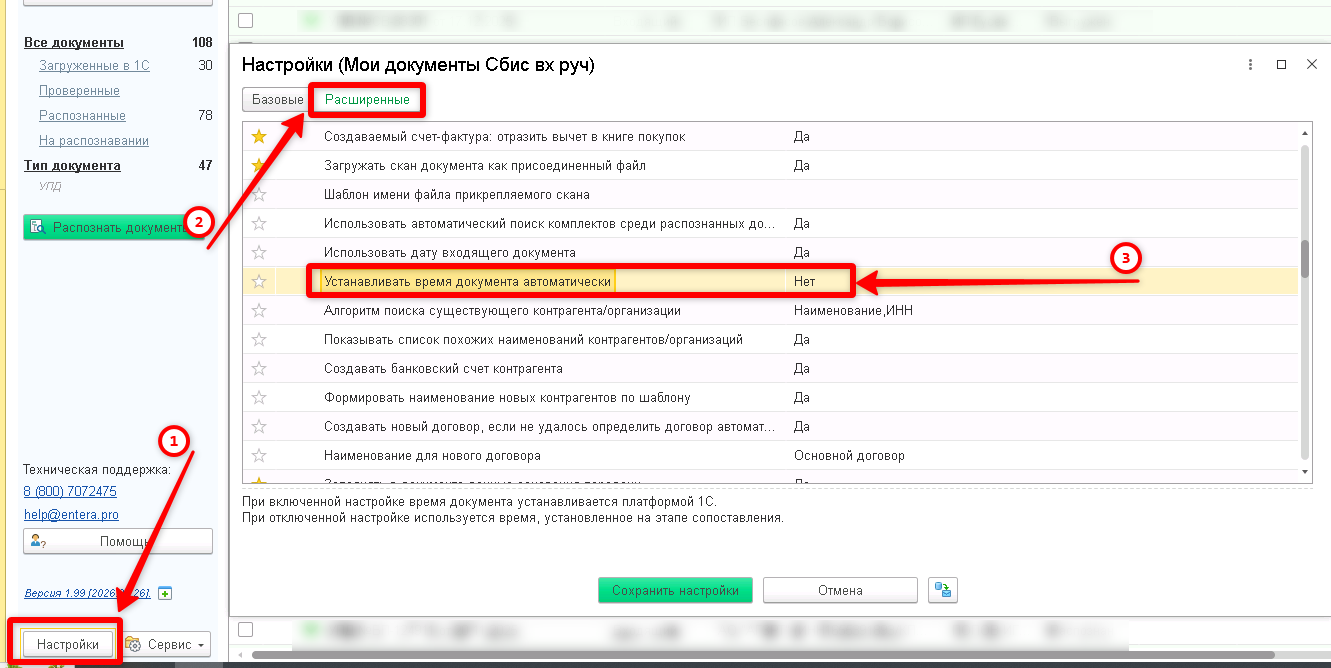Check the checkbox in the top document row
This screenshot has width=1331, height=668.
click(x=246, y=20)
